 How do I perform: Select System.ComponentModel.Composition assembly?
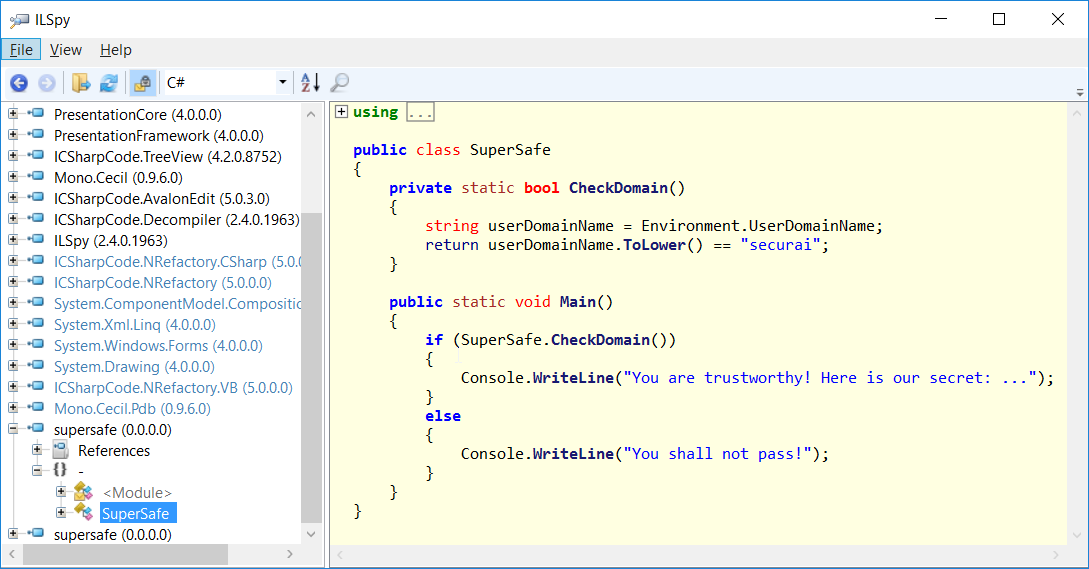coord(177,304)
